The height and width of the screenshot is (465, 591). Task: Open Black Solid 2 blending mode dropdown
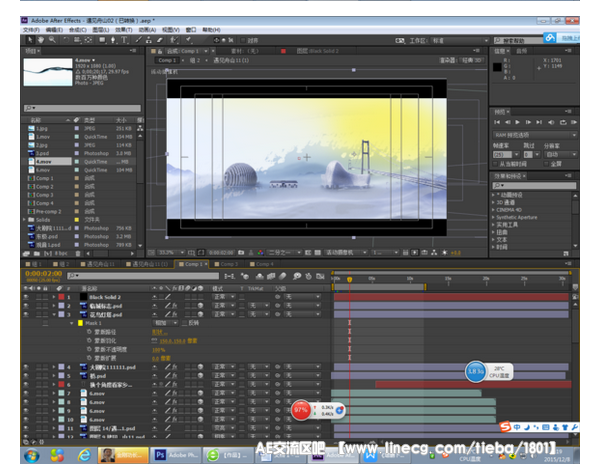(224, 297)
